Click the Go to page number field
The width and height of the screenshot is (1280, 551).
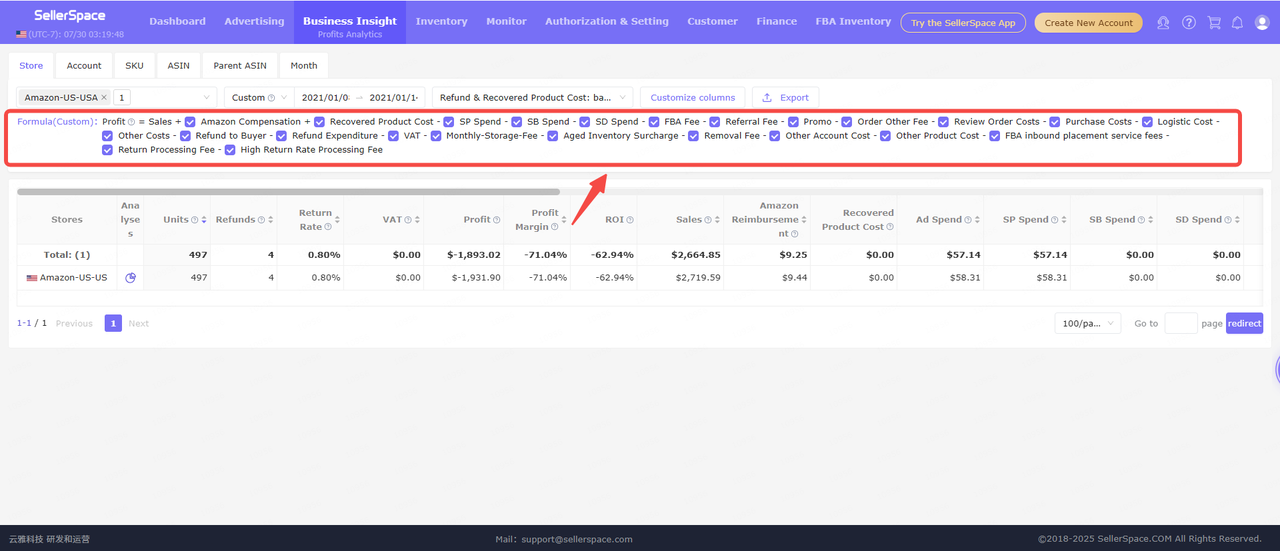point(1181,323)
